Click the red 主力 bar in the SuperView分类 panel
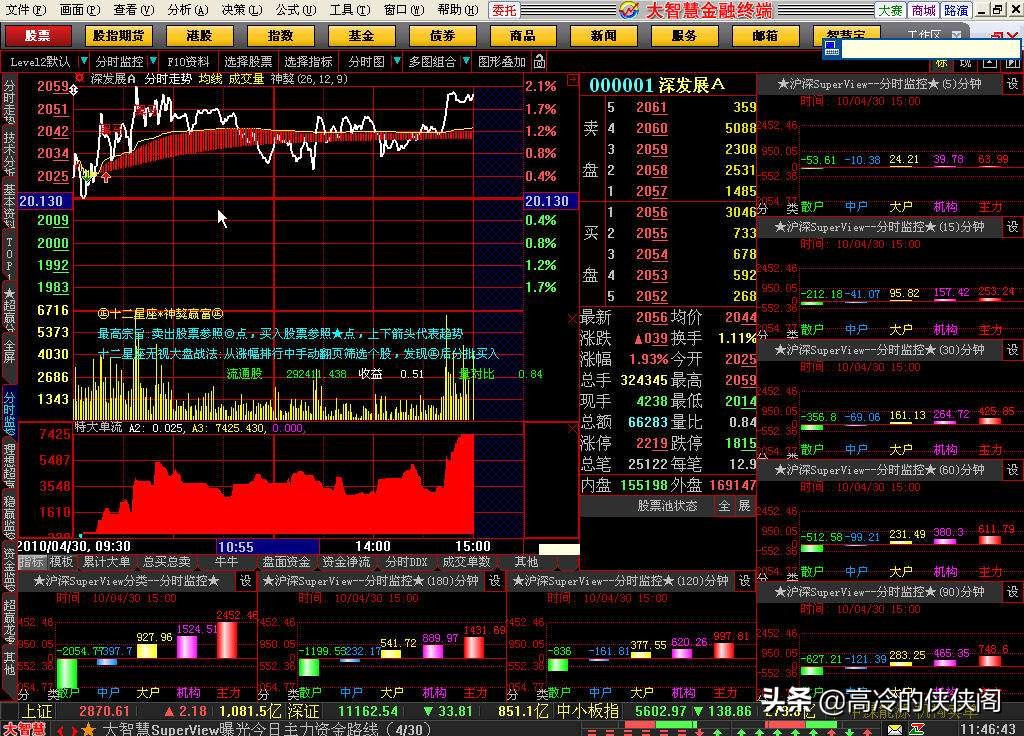Screen dimensions: 1024x736 tap(227, 639)
